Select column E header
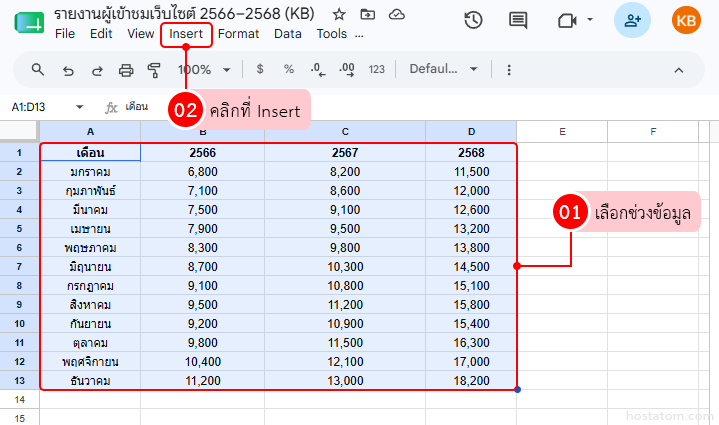Screen dimensions: 719x425 [x=562, y=132]
